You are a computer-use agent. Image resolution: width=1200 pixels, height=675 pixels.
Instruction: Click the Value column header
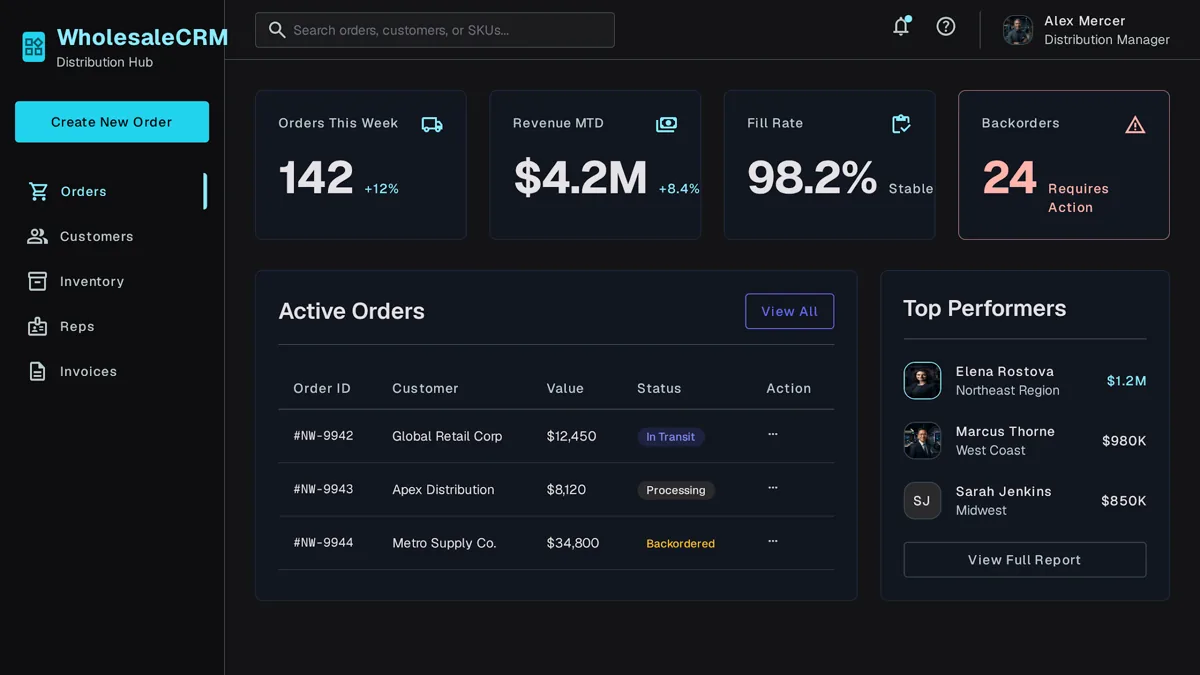[x=565, y=388]
